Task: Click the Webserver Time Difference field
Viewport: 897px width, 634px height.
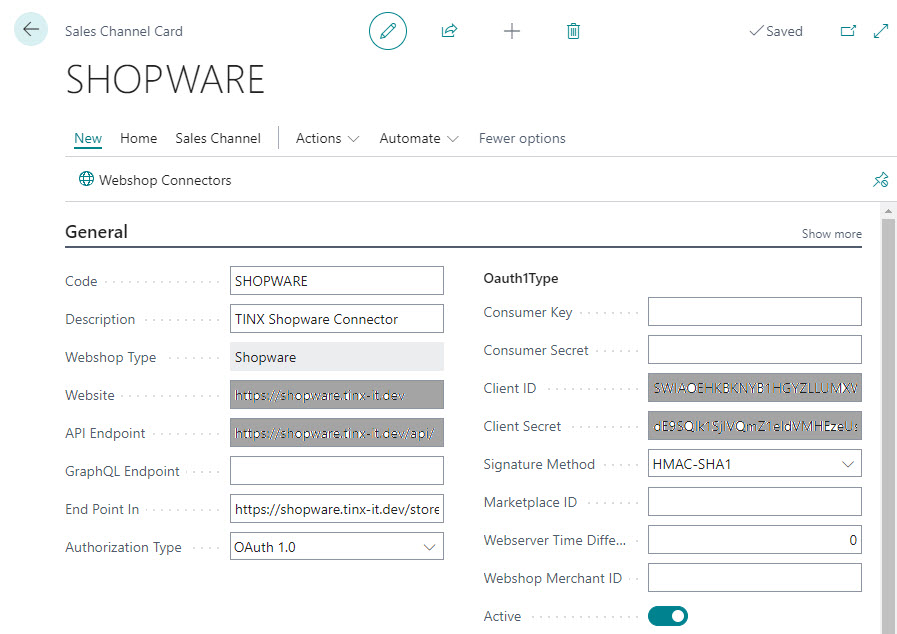Action: tap(755, 540)
